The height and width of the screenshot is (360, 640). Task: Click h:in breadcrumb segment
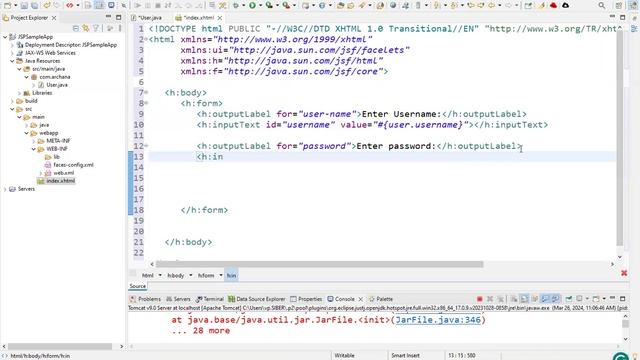(x=231, y=276)
